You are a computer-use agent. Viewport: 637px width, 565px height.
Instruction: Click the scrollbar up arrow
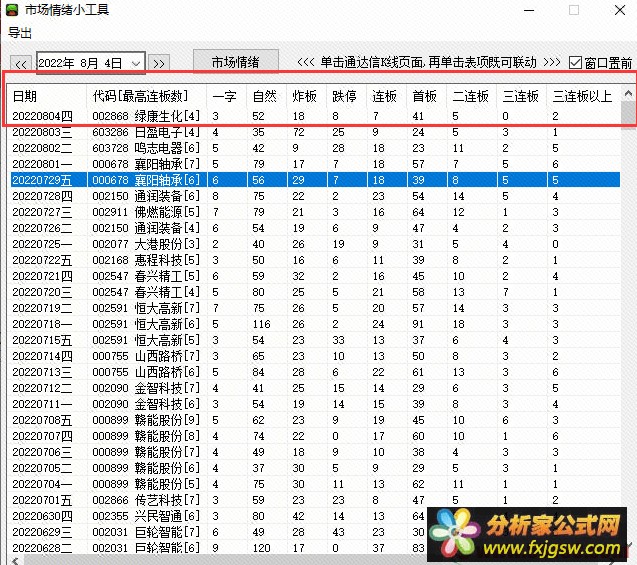(x=628, y=94)
